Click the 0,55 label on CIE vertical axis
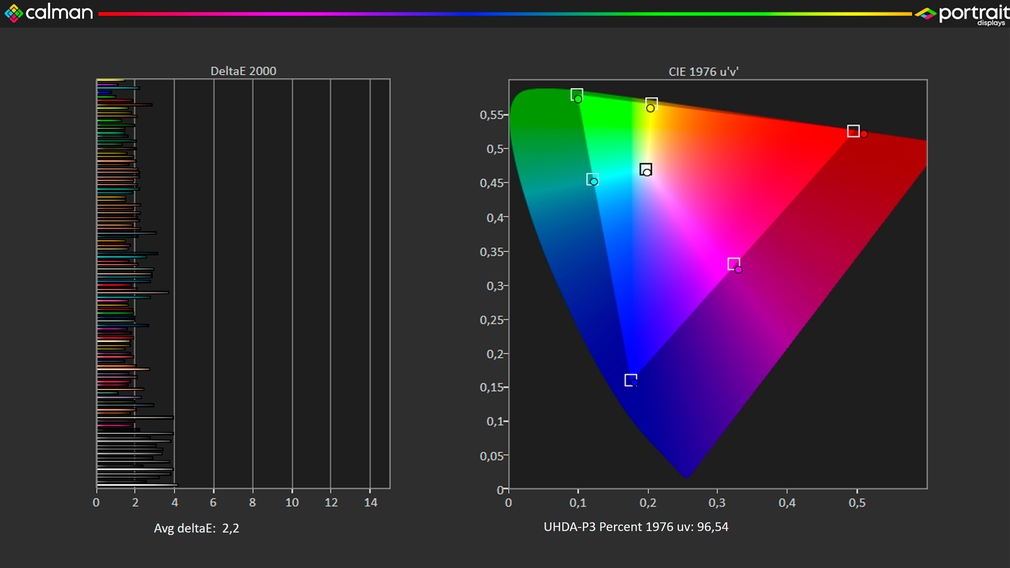This screenshot has height=568, width=1010. [x=491, y=115]
